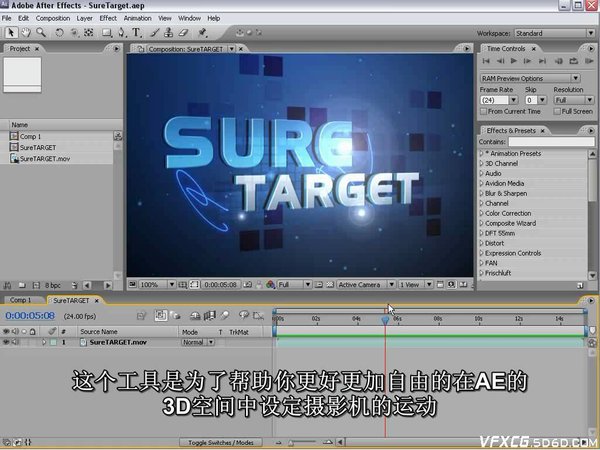Step forward one frame in Time Controls
Image resolution: width=600 pixels, height=450 pixels.
pyautogui.click(x=527, y=61)
